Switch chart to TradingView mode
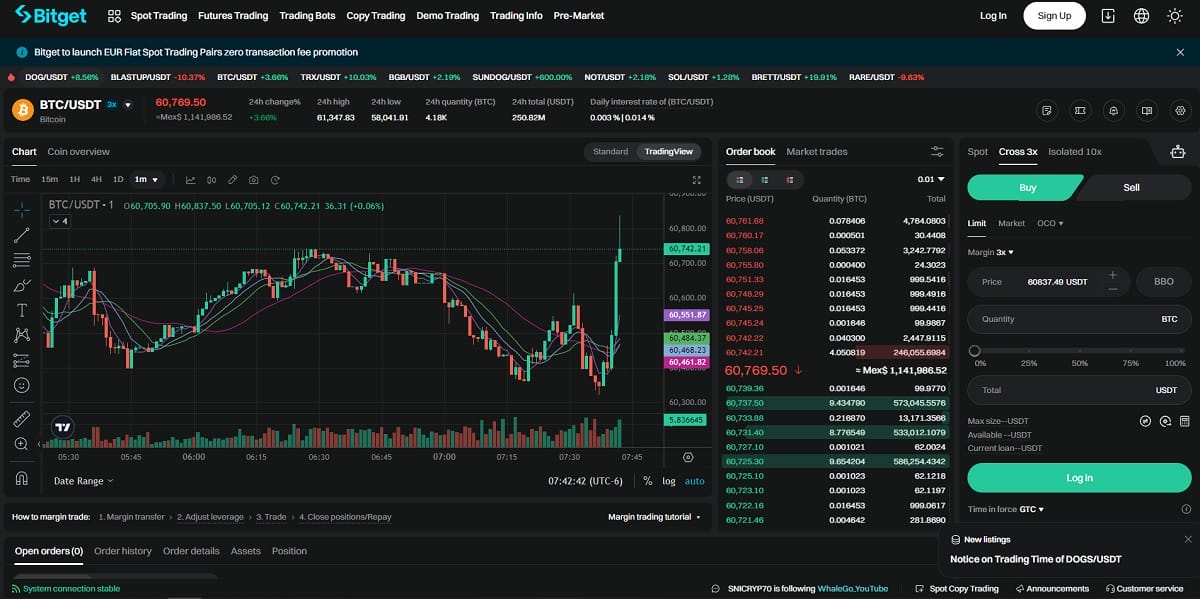The image size is (1200, 599). 668,152
